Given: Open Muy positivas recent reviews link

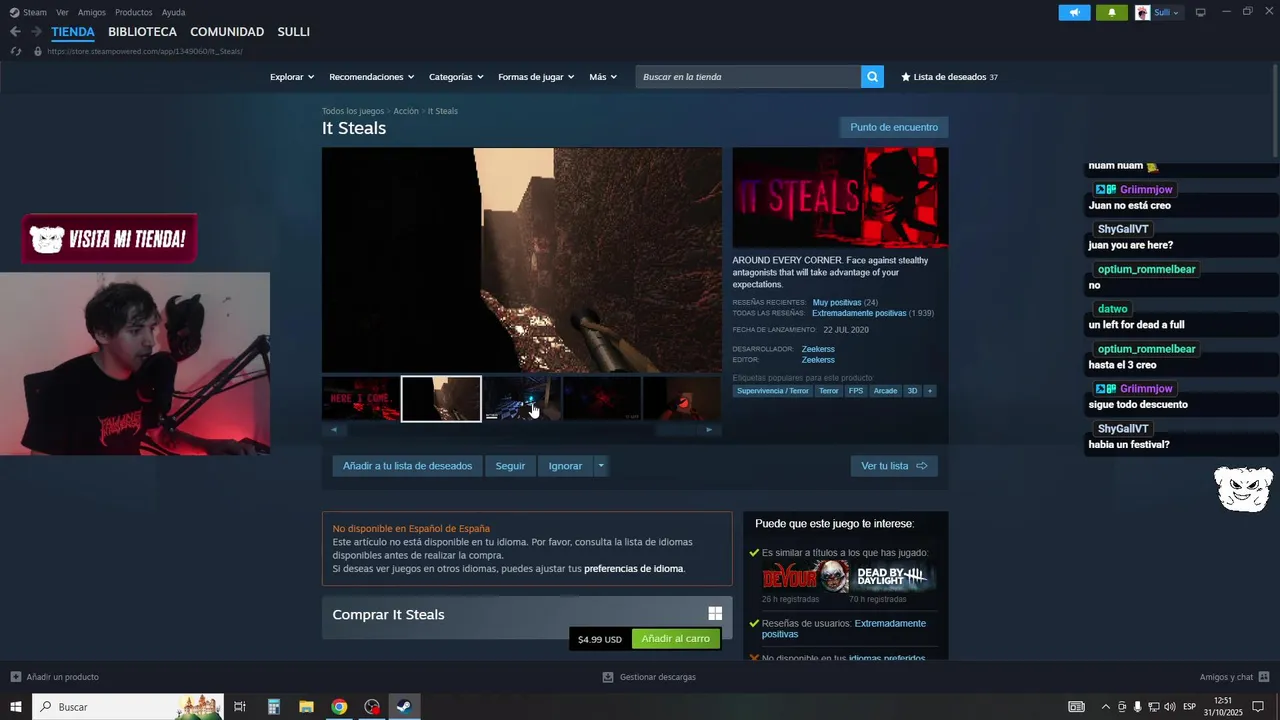Looking at the screenshot, I should coord(837,302).
